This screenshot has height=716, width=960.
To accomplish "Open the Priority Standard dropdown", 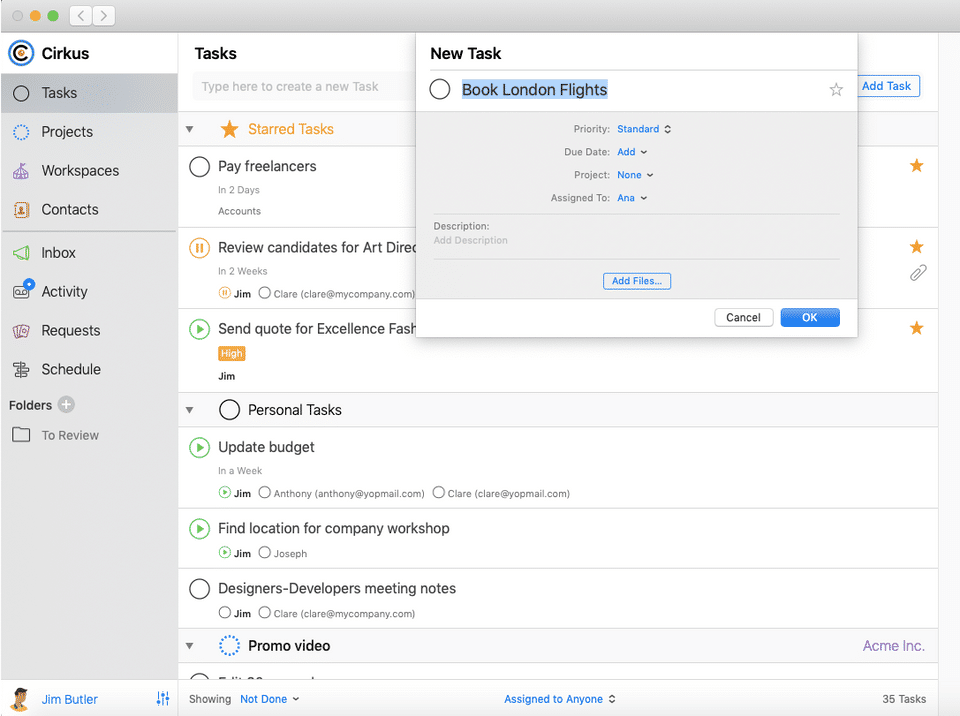I will tap(644, 129).
